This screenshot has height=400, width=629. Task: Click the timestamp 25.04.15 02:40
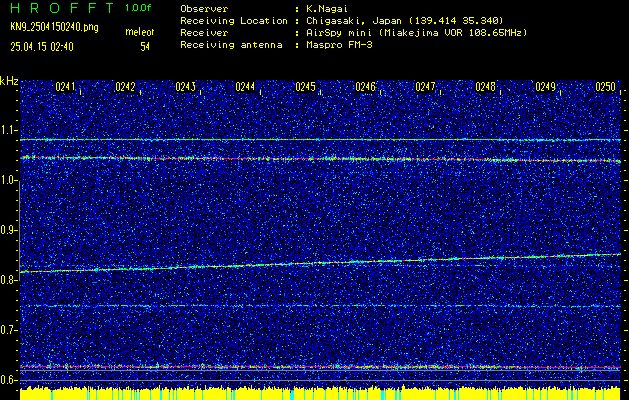42,47
